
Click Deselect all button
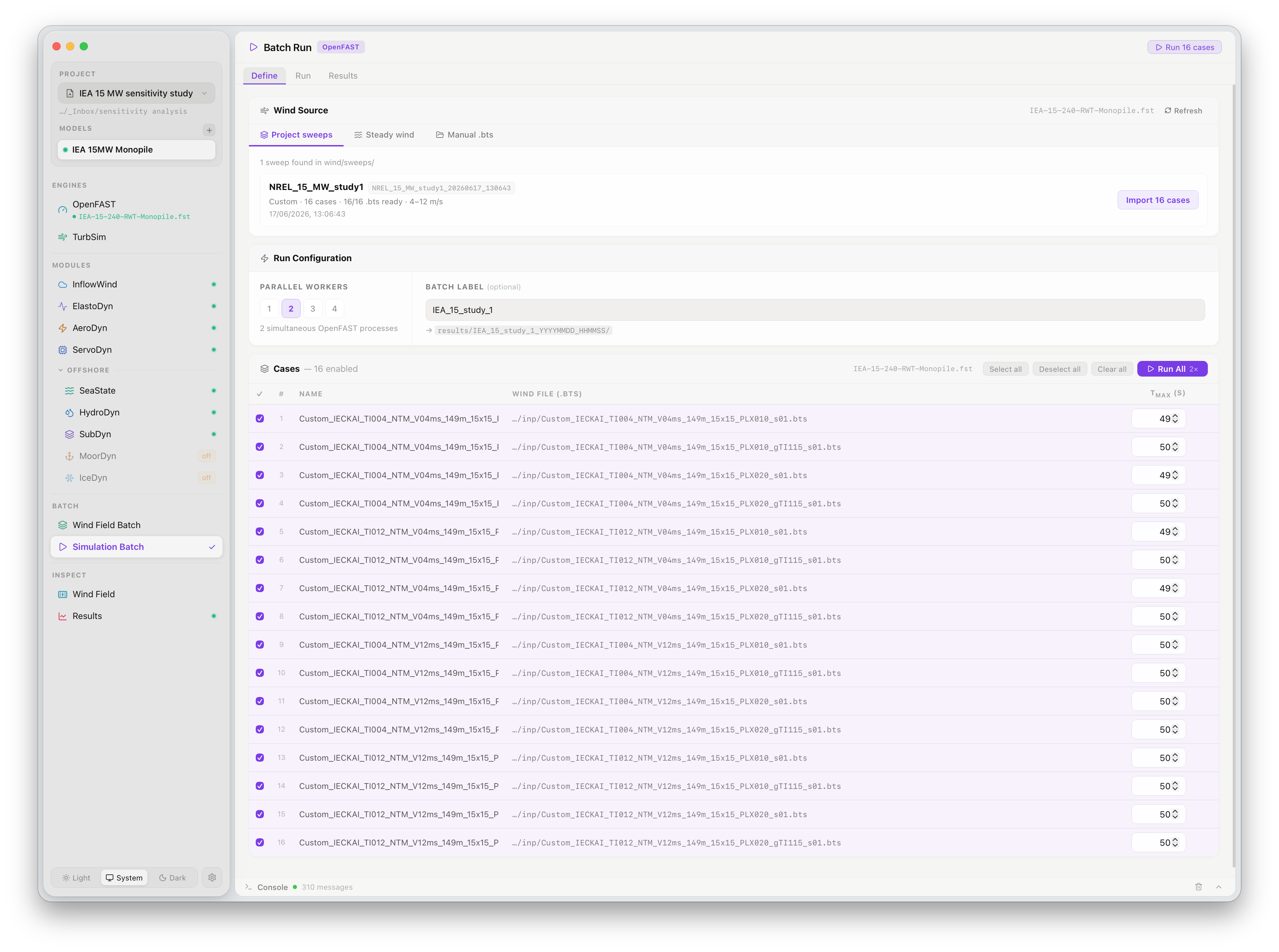pyautogui.click(x=1059, y=369)
